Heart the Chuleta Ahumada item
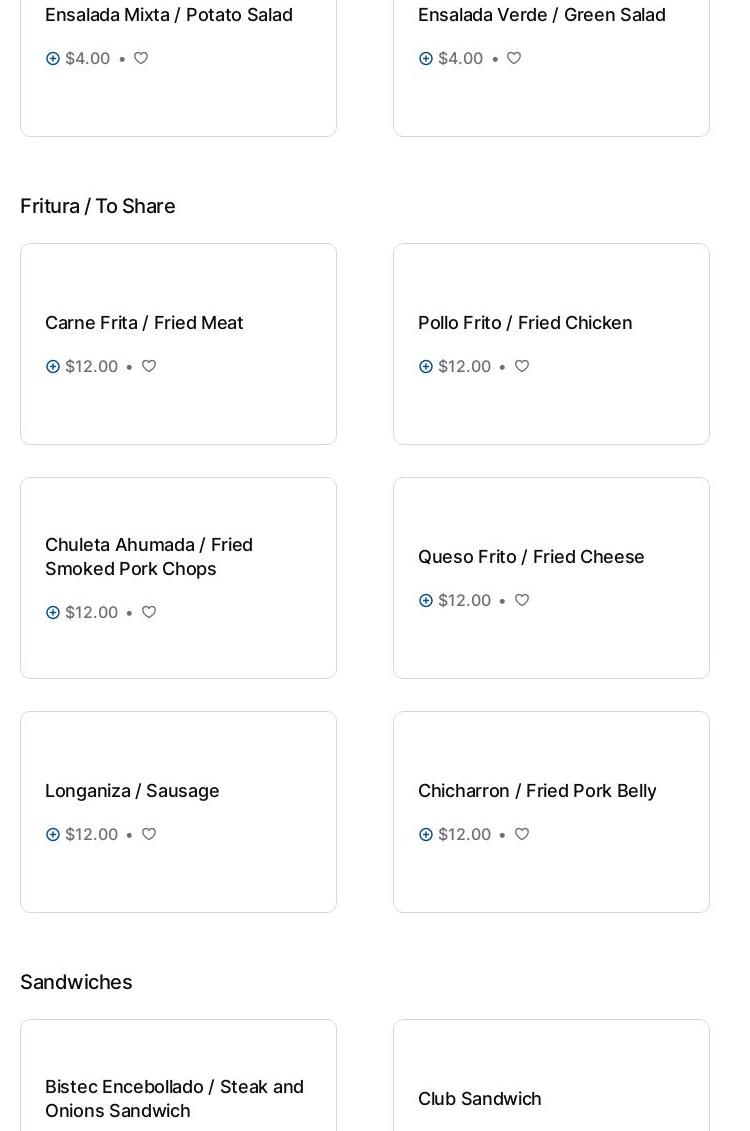The image size is (750, 1131). coord(149,613)
